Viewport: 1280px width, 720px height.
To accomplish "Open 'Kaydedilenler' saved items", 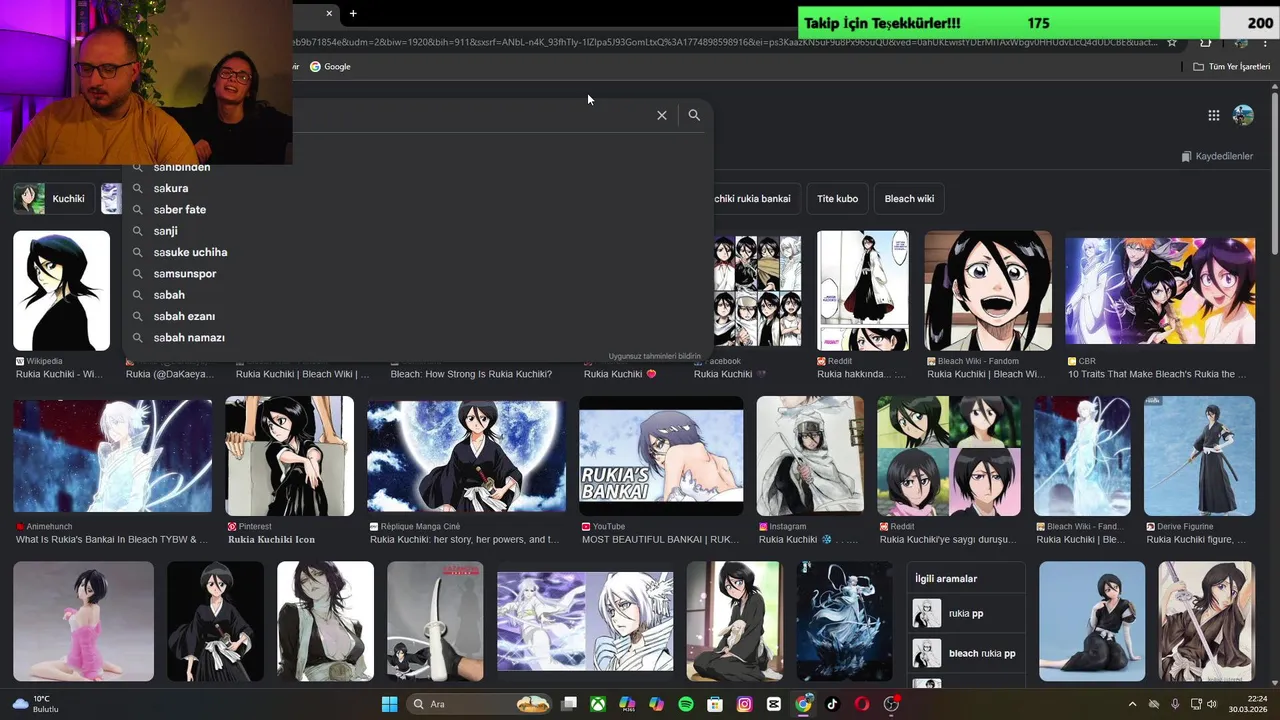I will 1217,156.
